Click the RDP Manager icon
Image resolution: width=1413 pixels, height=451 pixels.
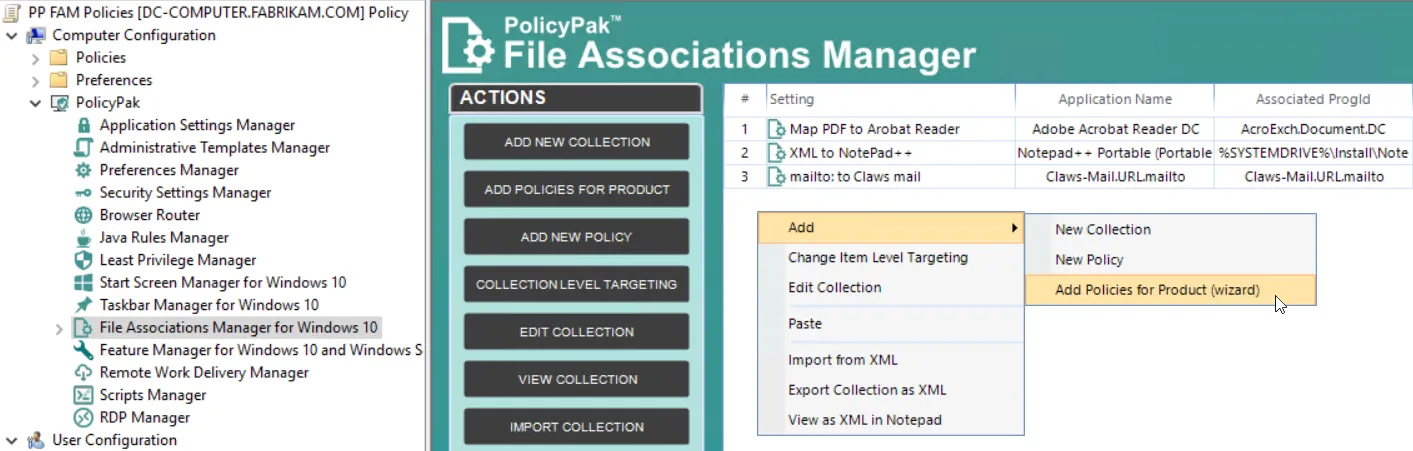point(84,418)
